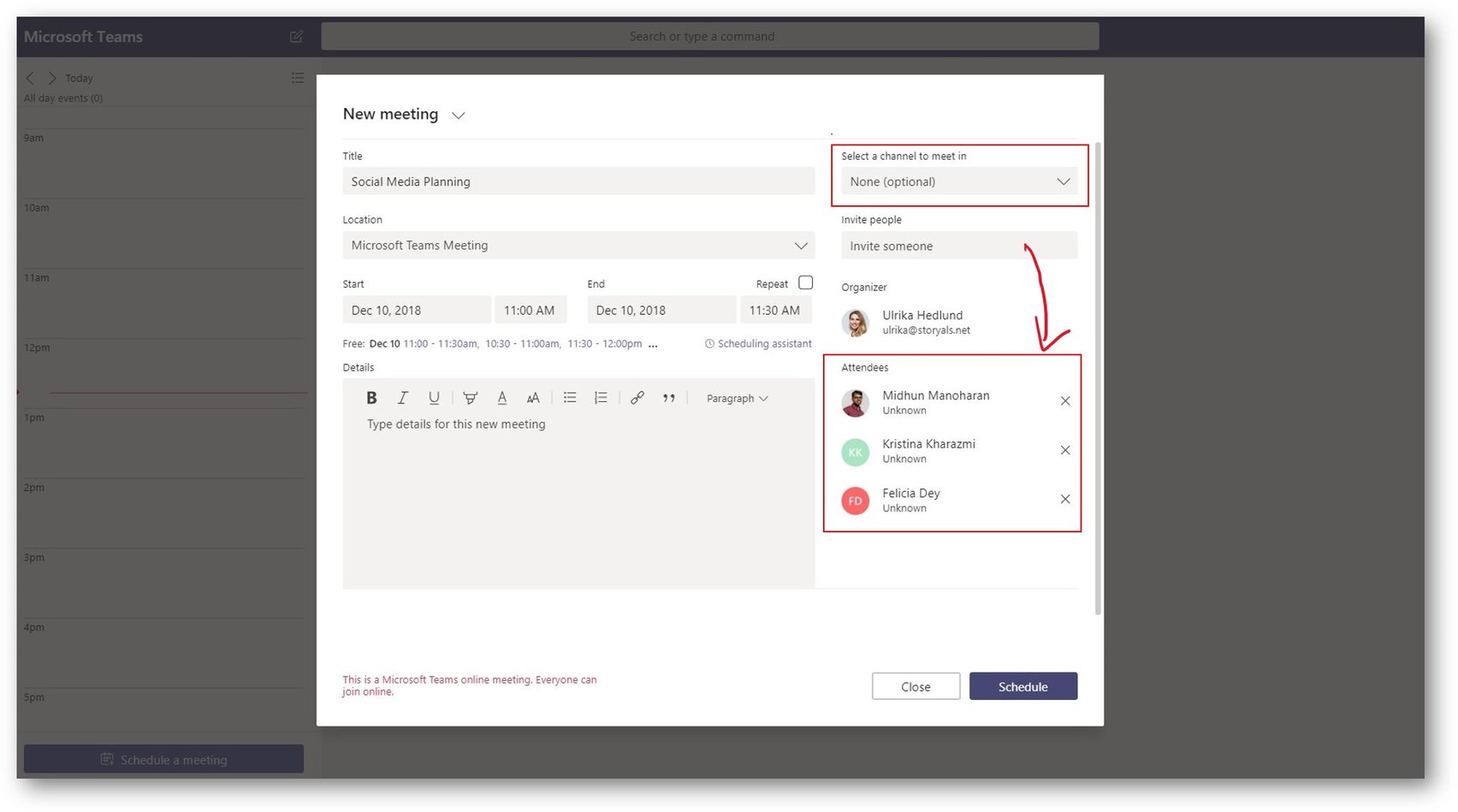Click the Microsoft Teams title
Screen dimensions: 1458x812
click(x=84, y=37)
